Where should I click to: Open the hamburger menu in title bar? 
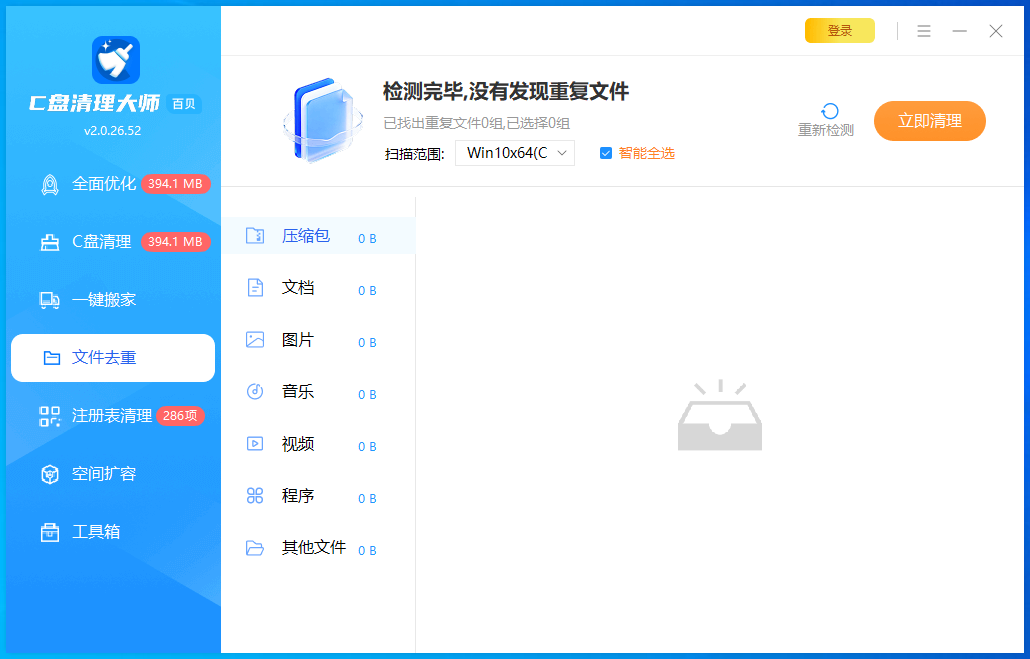pos(924,31)
